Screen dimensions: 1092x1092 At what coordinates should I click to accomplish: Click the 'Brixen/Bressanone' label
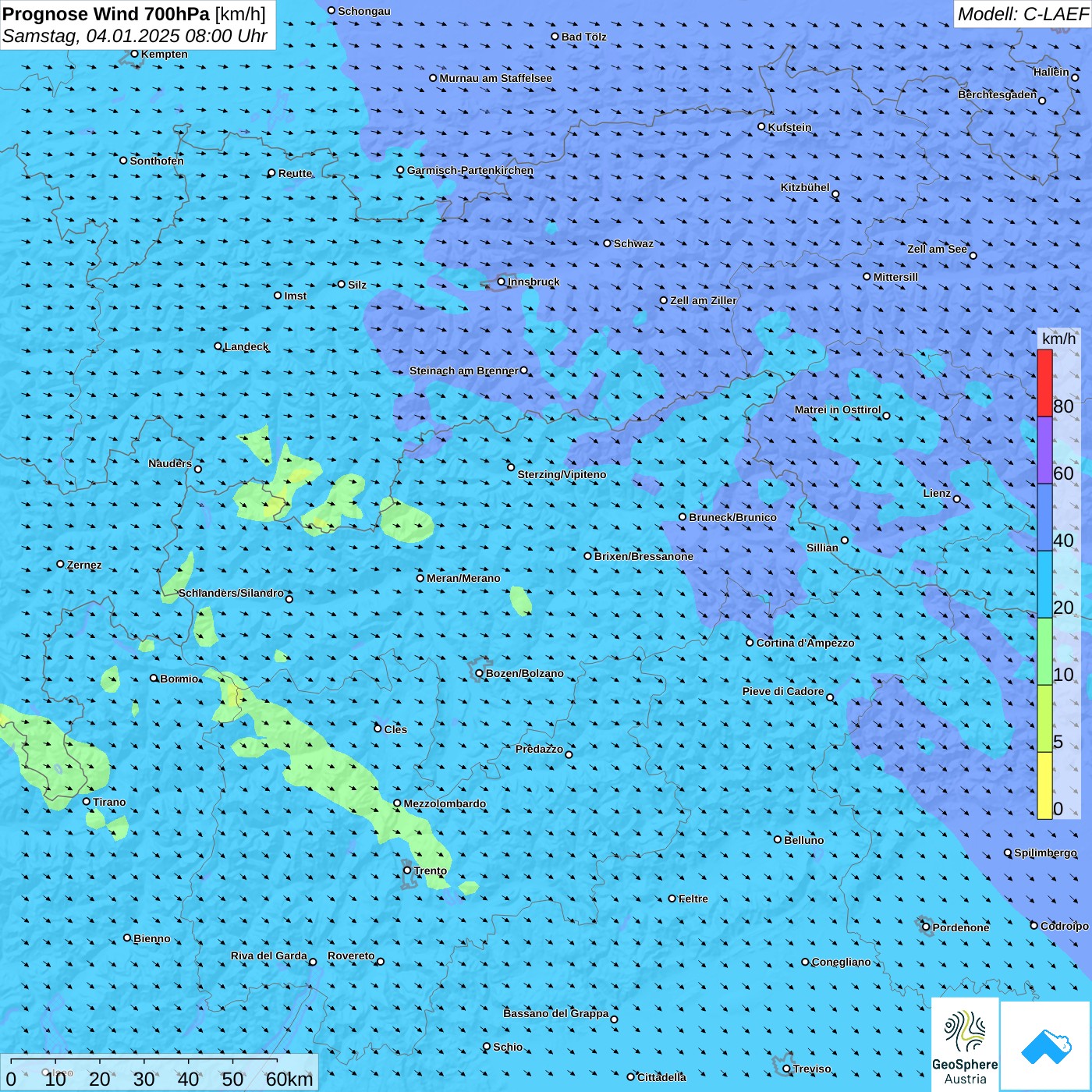643,556
